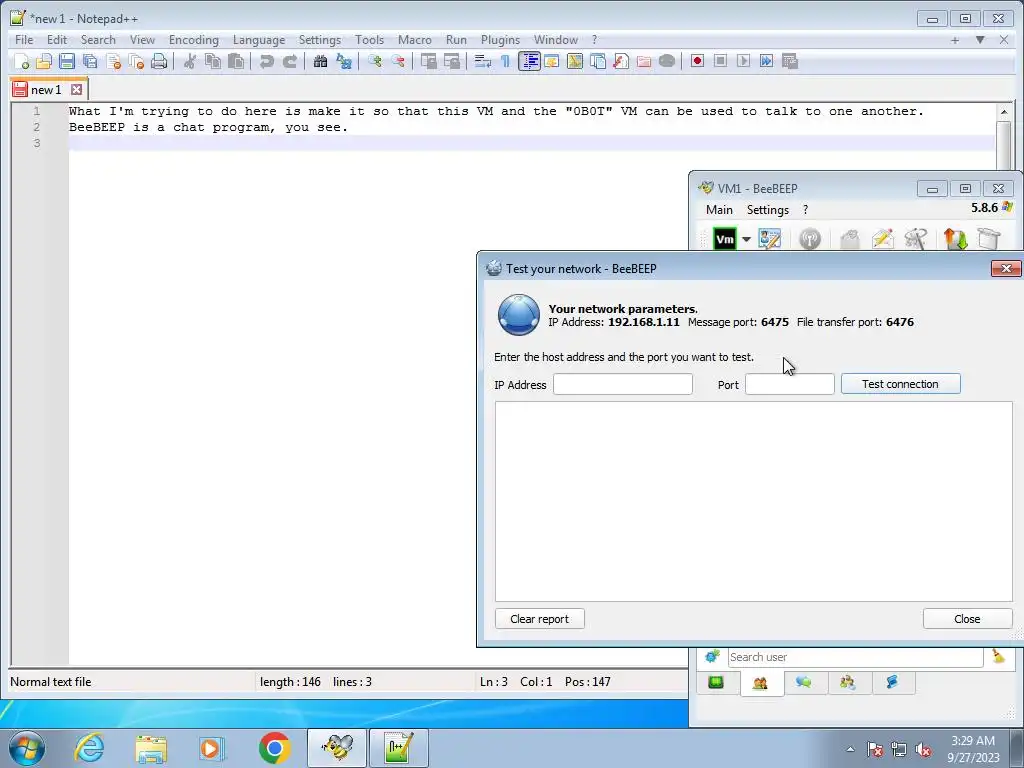Open Windows Explorer from taskbar
This screenshot has width=1024, height=768.
(151, 748)
